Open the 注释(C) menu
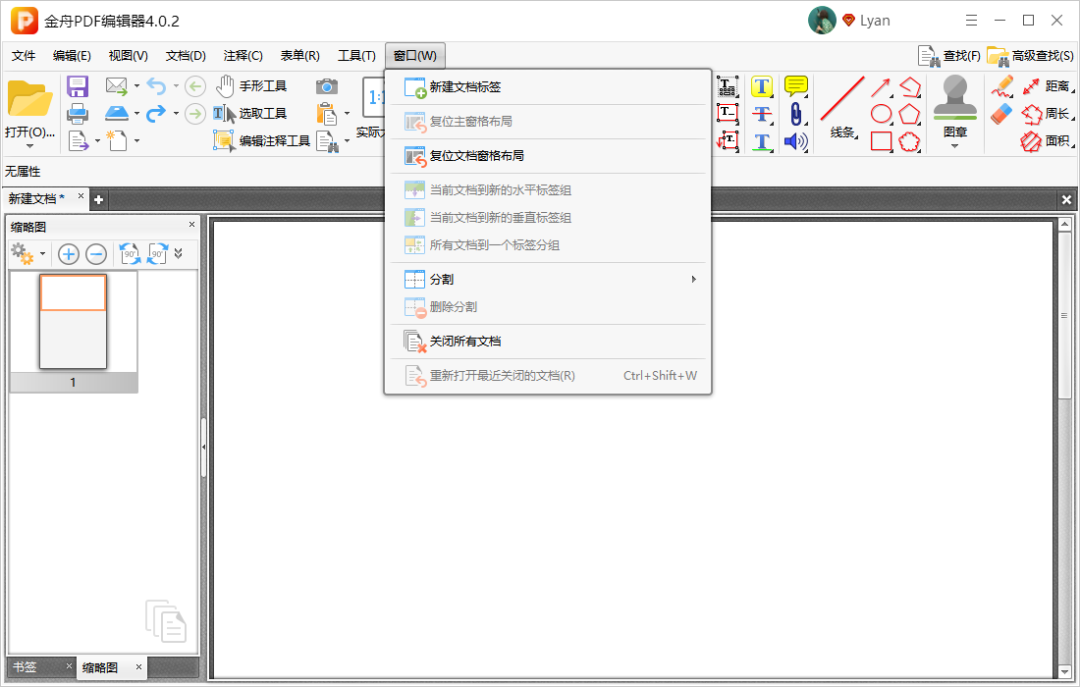Image resolution: width=1080 pixels, height=687 pixels. (242, 55)
